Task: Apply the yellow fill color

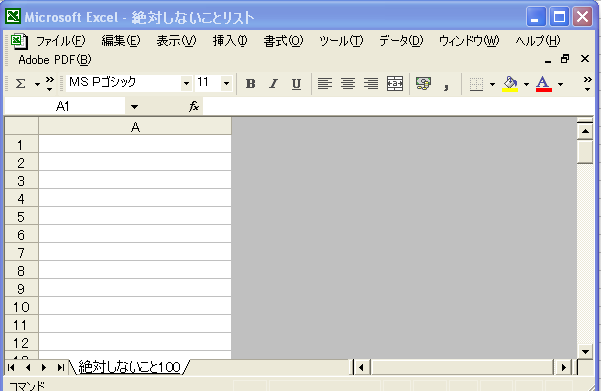Action: [x=510, y=84]
